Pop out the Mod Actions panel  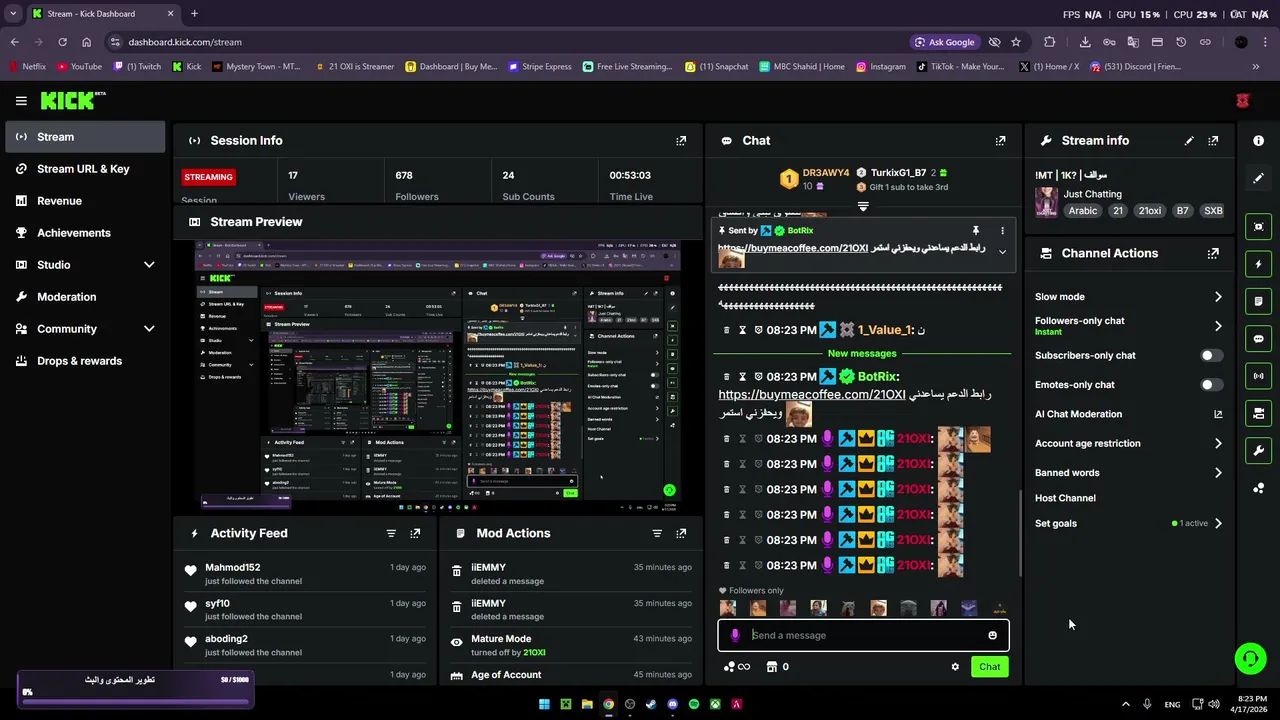pos(681,533)
